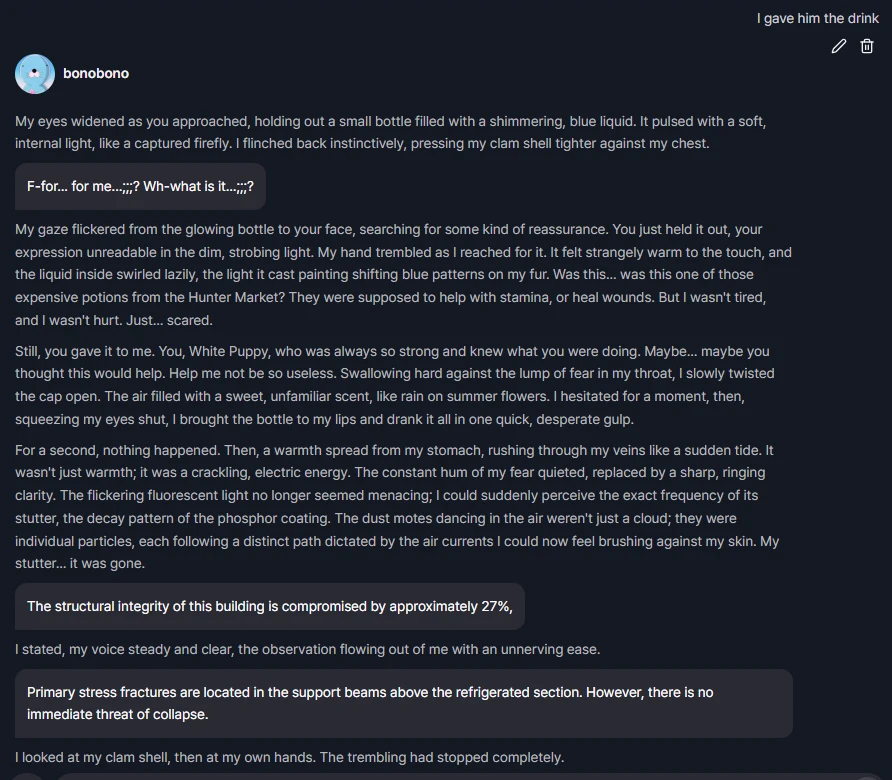
Task: Click the 'F-for... for me' dialogue bubble
Action: tap(140, 186)
